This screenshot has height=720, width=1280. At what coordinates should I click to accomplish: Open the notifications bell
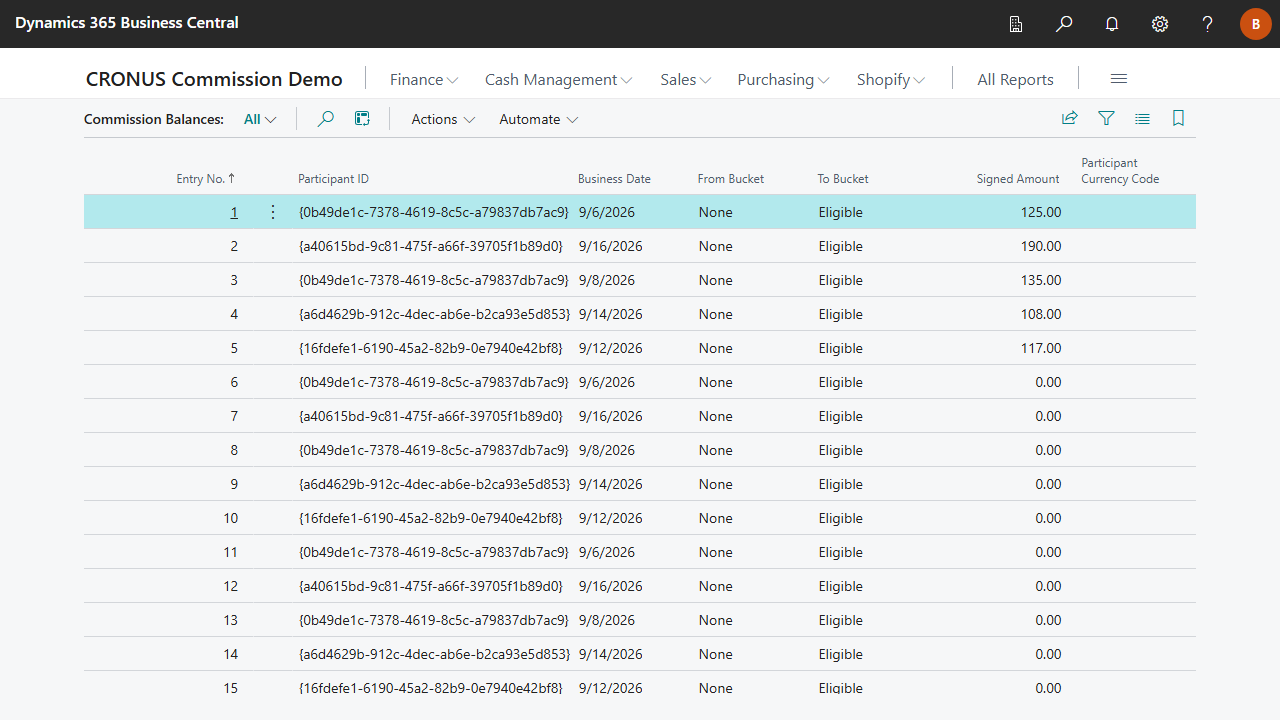1112,24
